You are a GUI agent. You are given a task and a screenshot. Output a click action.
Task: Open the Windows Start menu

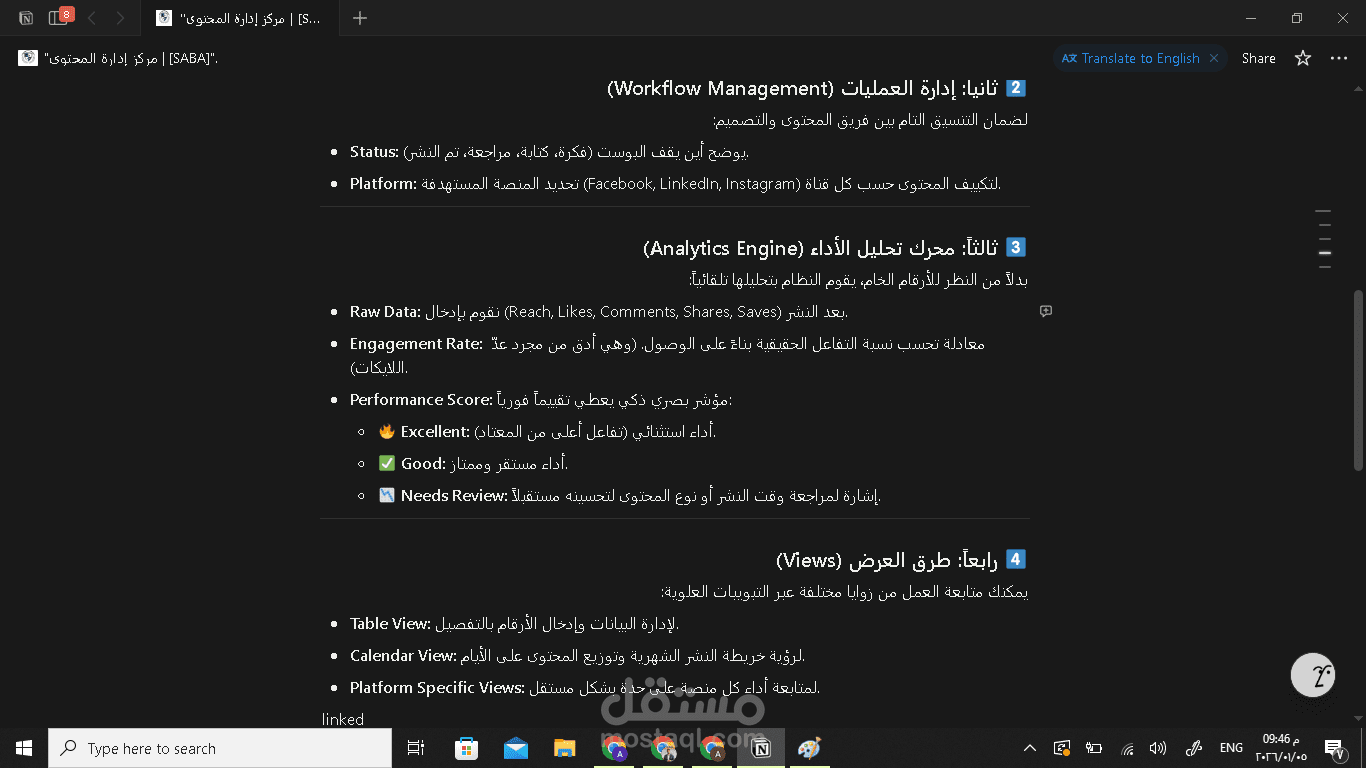tap(24, 748)
